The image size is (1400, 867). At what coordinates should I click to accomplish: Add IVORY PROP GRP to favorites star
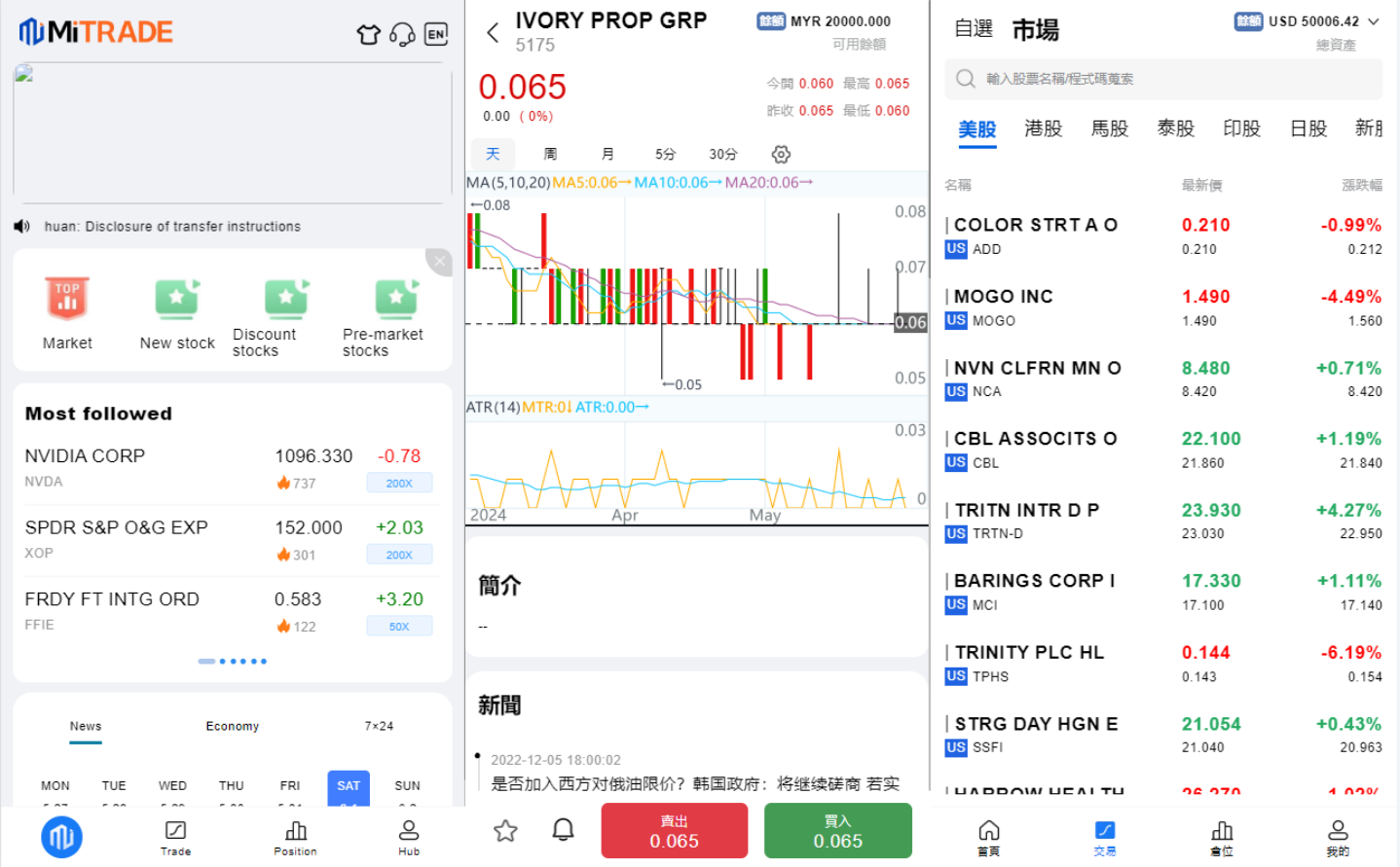point(505,831)
